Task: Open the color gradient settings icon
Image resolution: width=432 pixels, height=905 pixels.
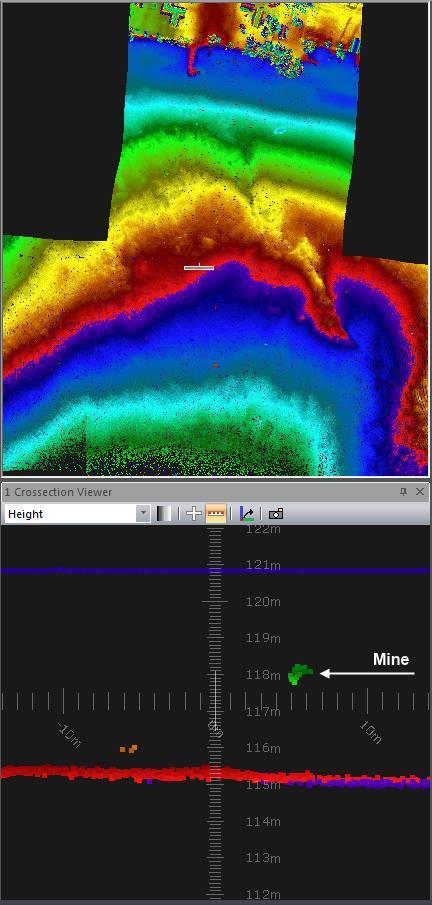Action: point(164,514)
